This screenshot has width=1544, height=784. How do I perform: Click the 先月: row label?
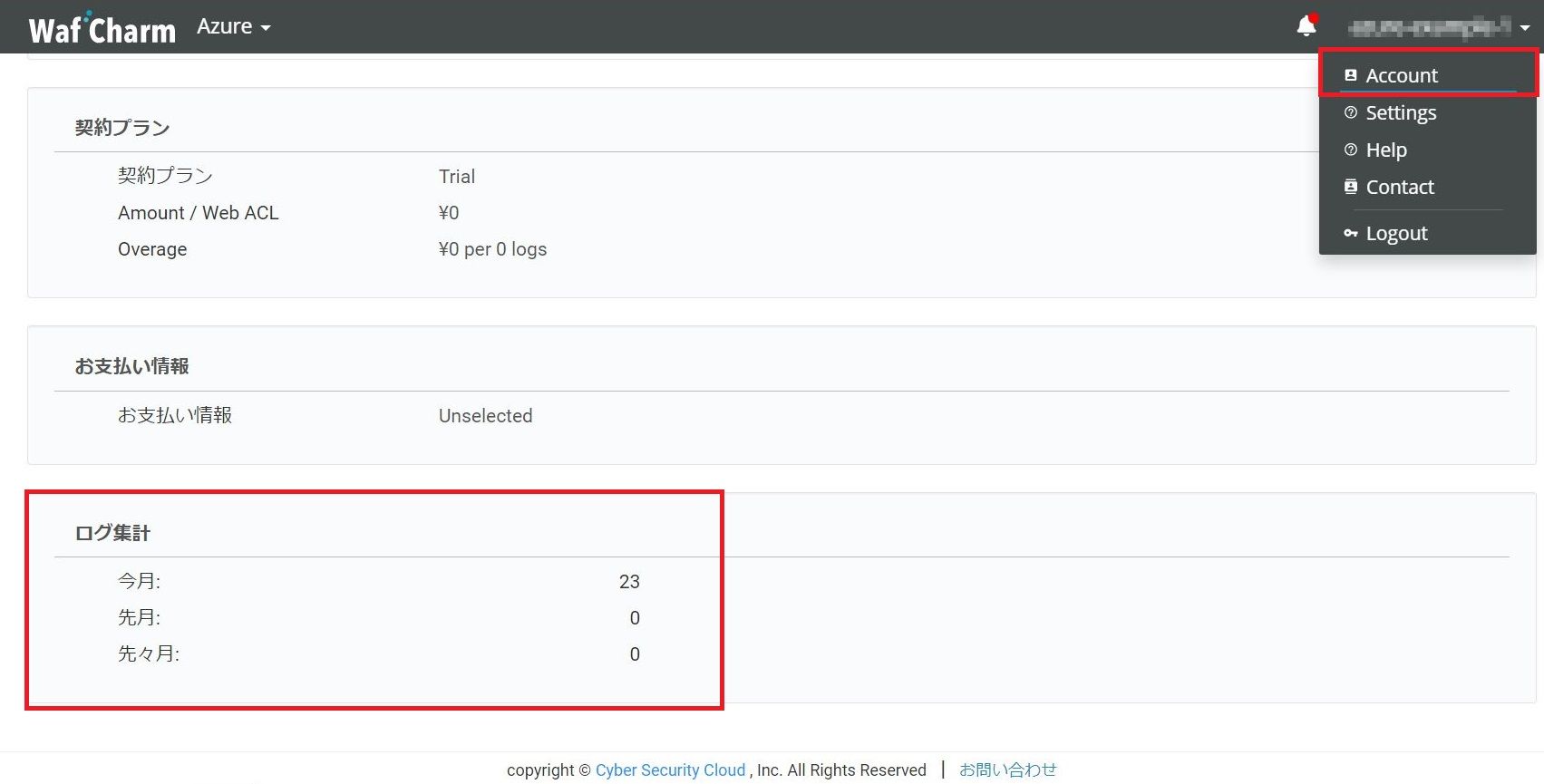(x=139, y=618)
